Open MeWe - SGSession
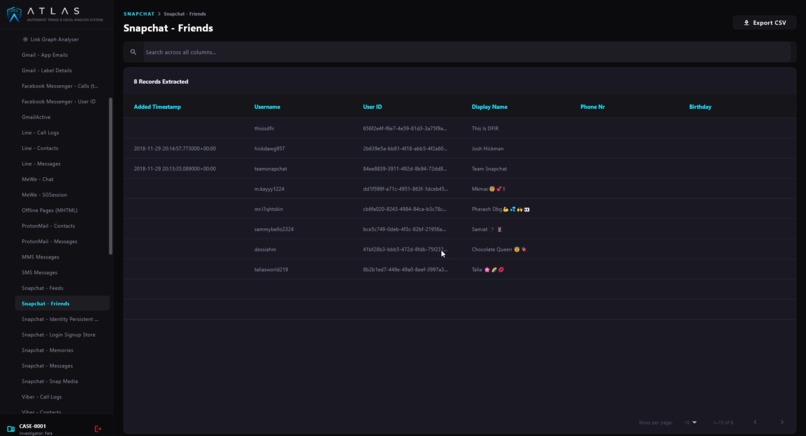 coord(44,195)
